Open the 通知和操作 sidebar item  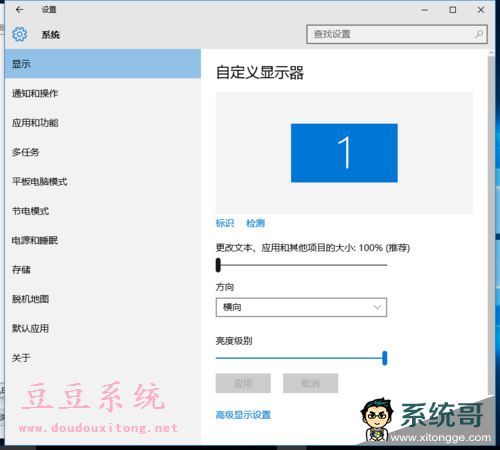pos(103,93)
